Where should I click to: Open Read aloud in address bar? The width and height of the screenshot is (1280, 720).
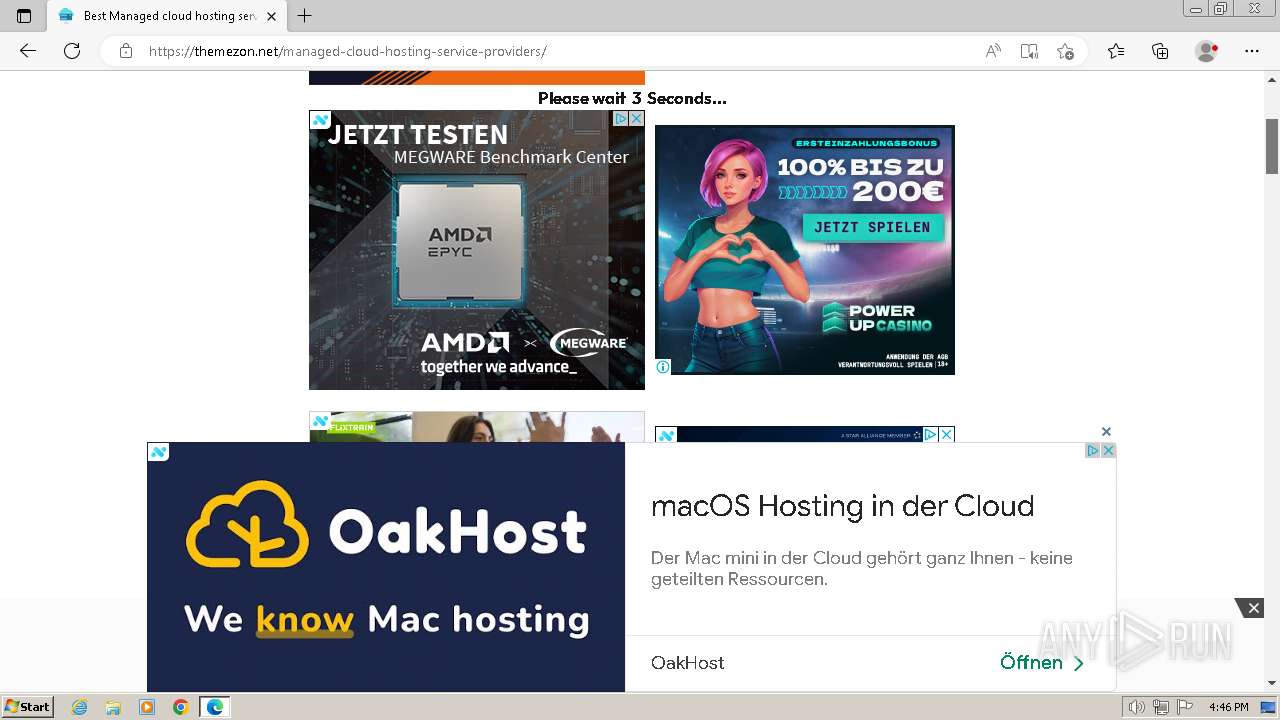pos(993,51)
